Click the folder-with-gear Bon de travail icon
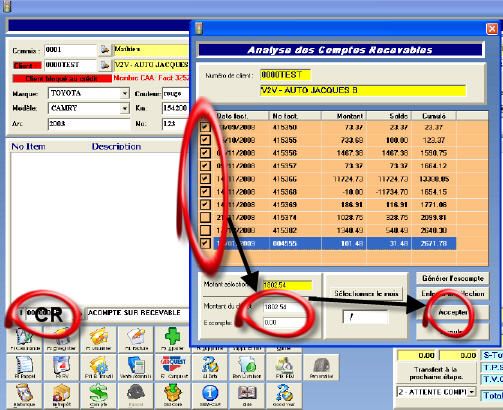 99,367
